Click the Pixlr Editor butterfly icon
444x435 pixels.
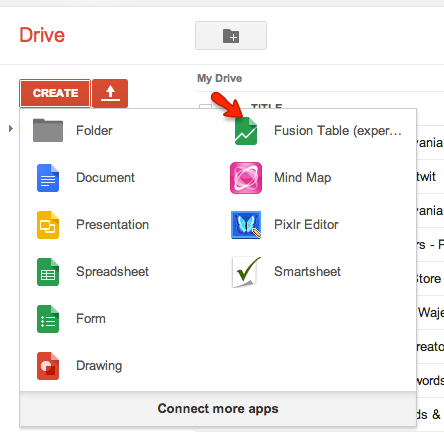click(x=246, y=225)
